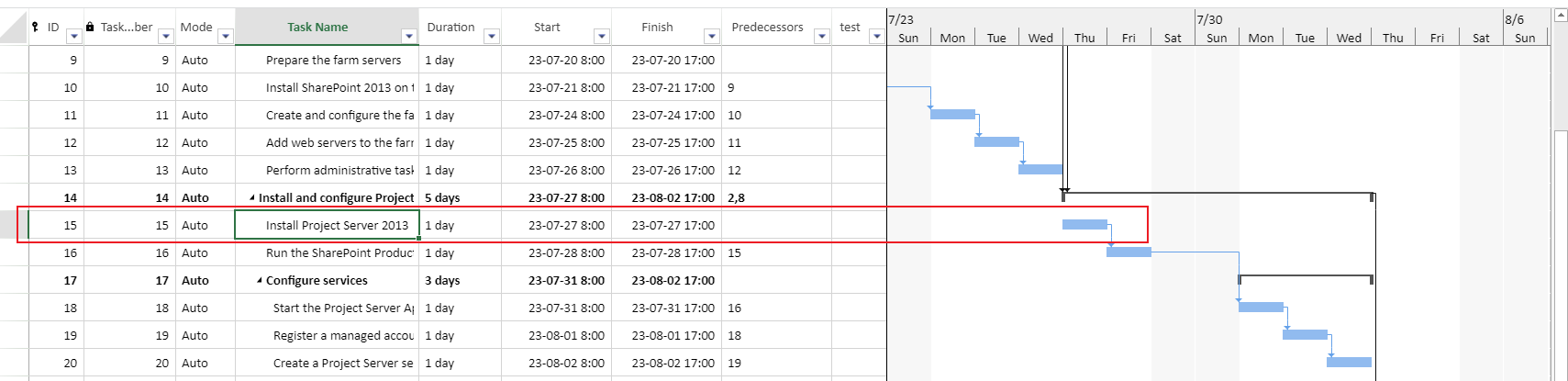Collapse the Configure services summary task
1568x381 pixels.
click(260, 281)
